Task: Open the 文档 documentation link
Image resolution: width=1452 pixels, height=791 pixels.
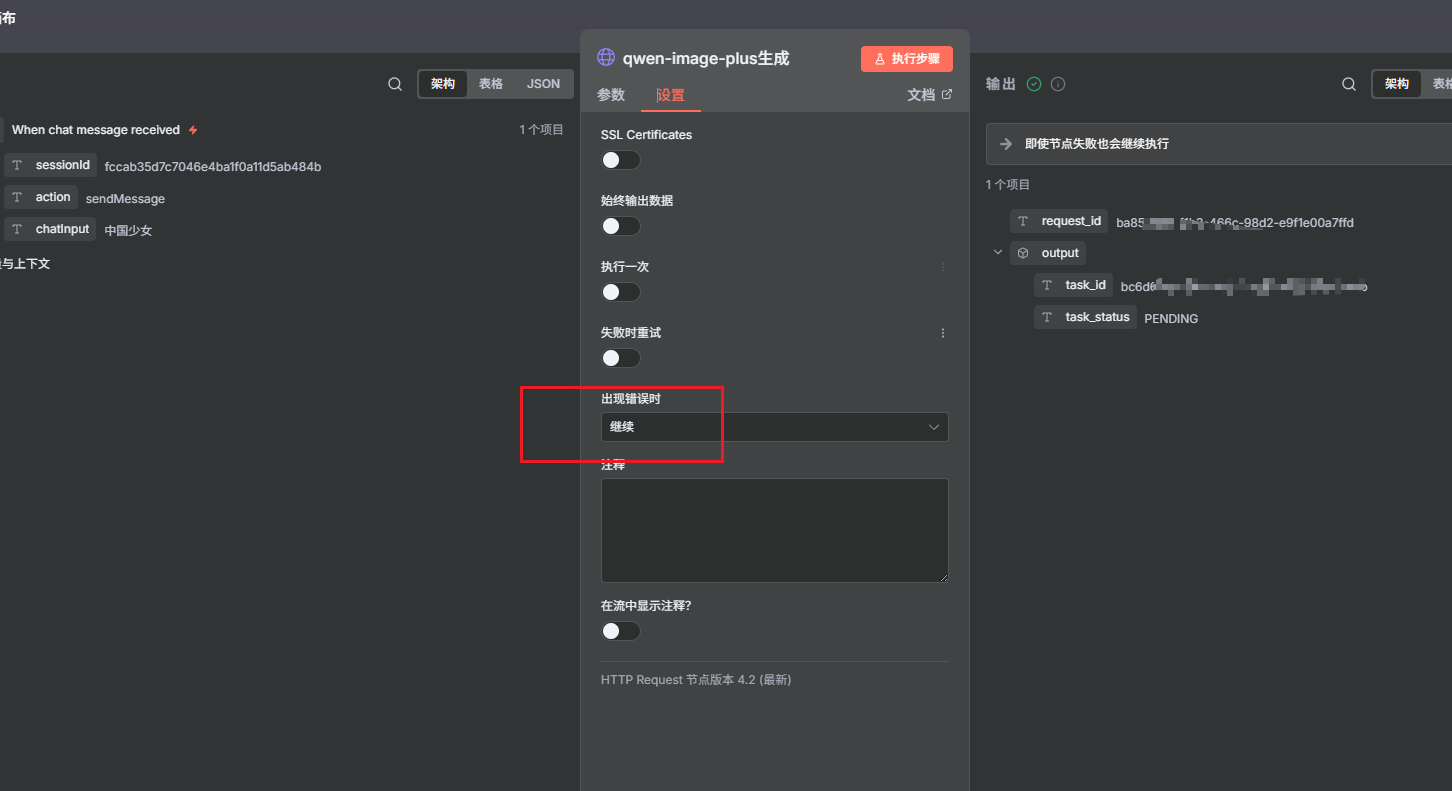Action: (x=930, y=95)
